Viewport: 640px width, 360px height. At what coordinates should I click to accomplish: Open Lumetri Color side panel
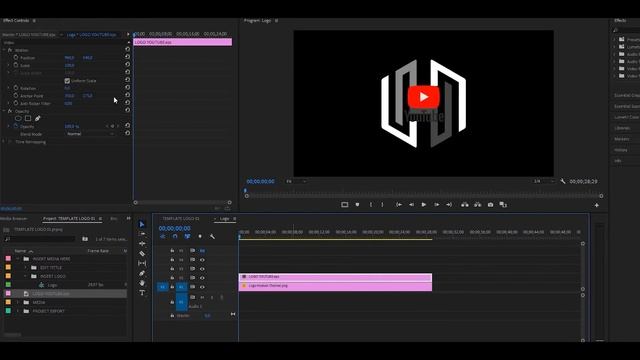627,117
